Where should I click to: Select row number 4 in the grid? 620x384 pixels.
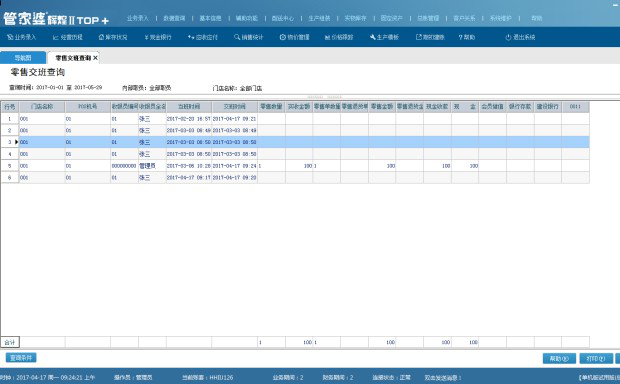[x=9, y=154]
